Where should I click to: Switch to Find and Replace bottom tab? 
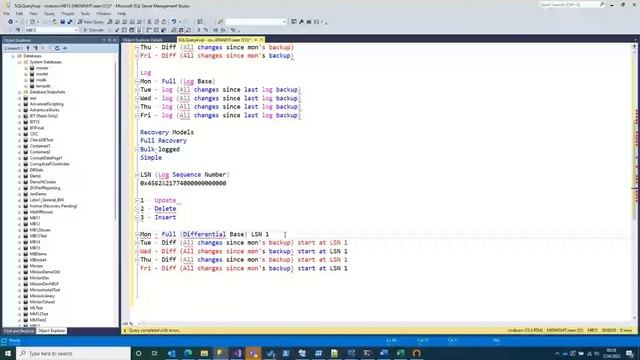click(19, 331)
